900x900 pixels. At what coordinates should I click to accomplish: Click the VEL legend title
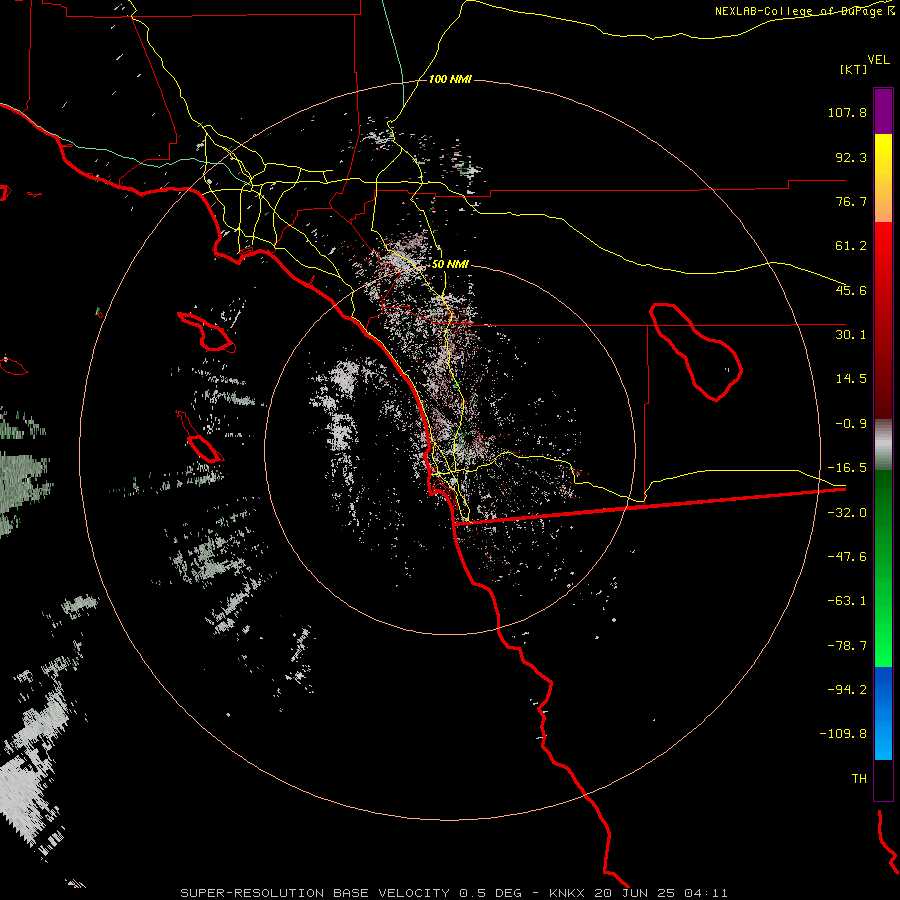(878, 60)
